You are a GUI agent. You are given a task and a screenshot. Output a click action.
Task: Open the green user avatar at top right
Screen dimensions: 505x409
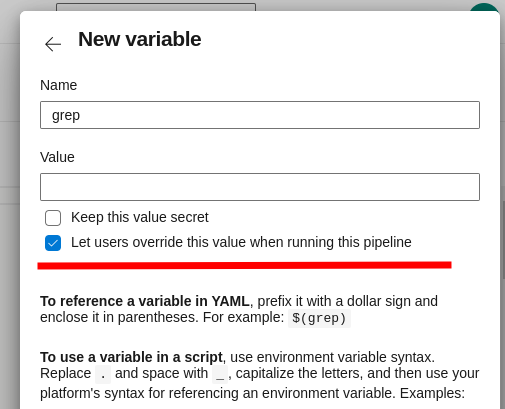484,7
